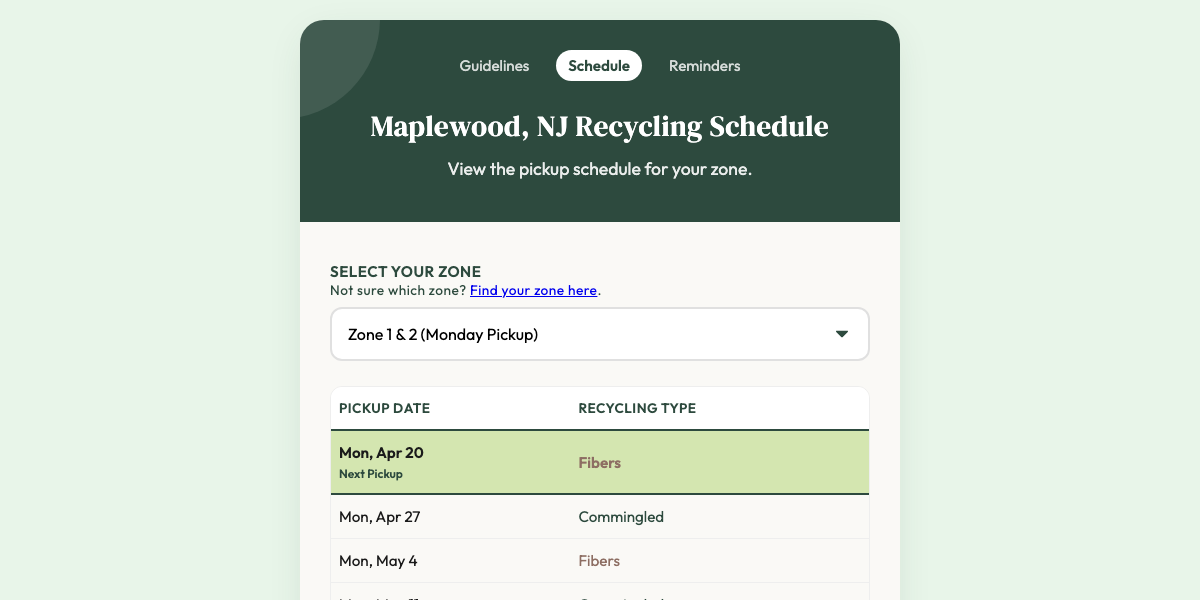Click the "Maplewood, NJ Recycling Schedule" heading

[x=599, y=127]
